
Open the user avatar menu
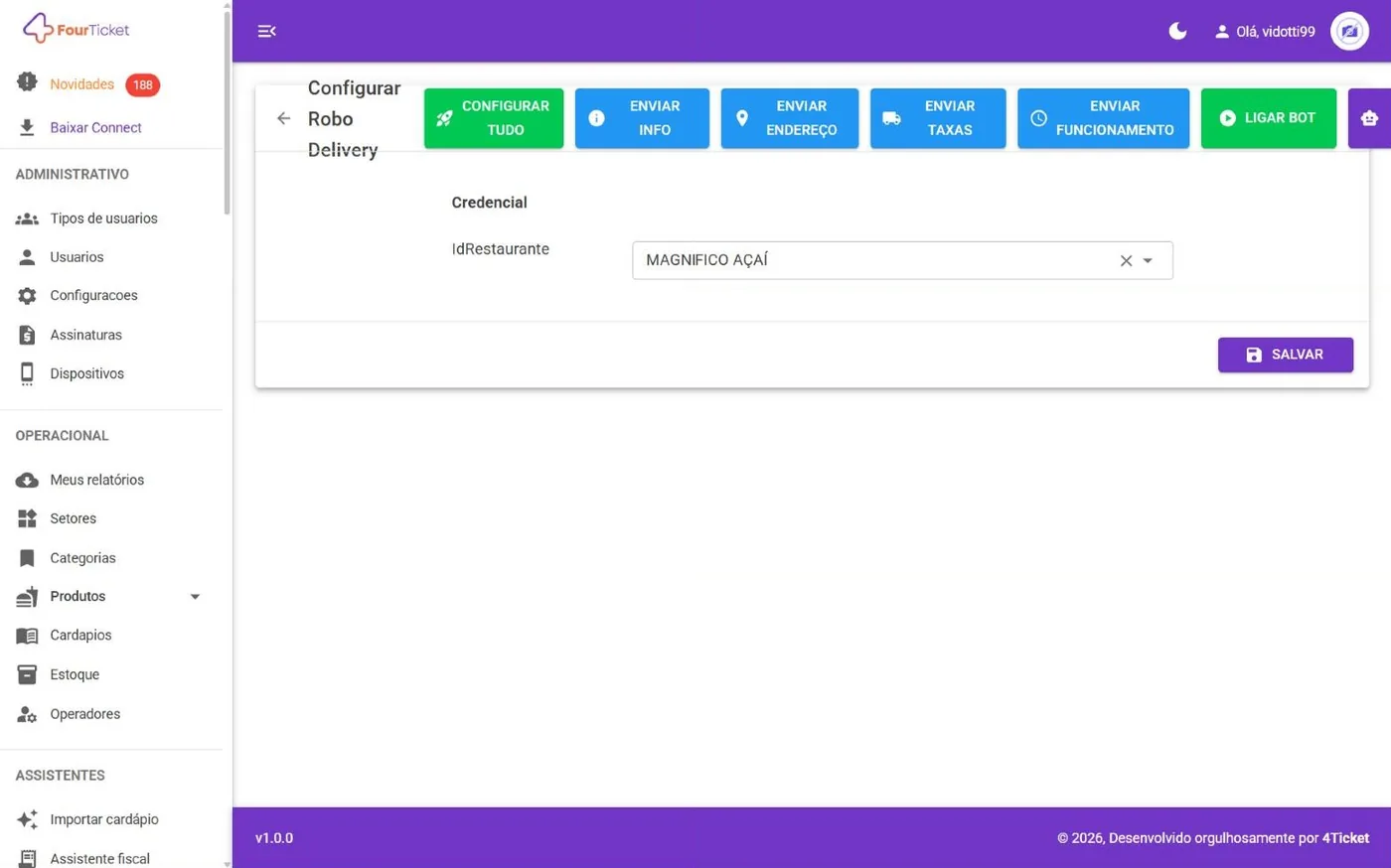(x=1349, y=31)
